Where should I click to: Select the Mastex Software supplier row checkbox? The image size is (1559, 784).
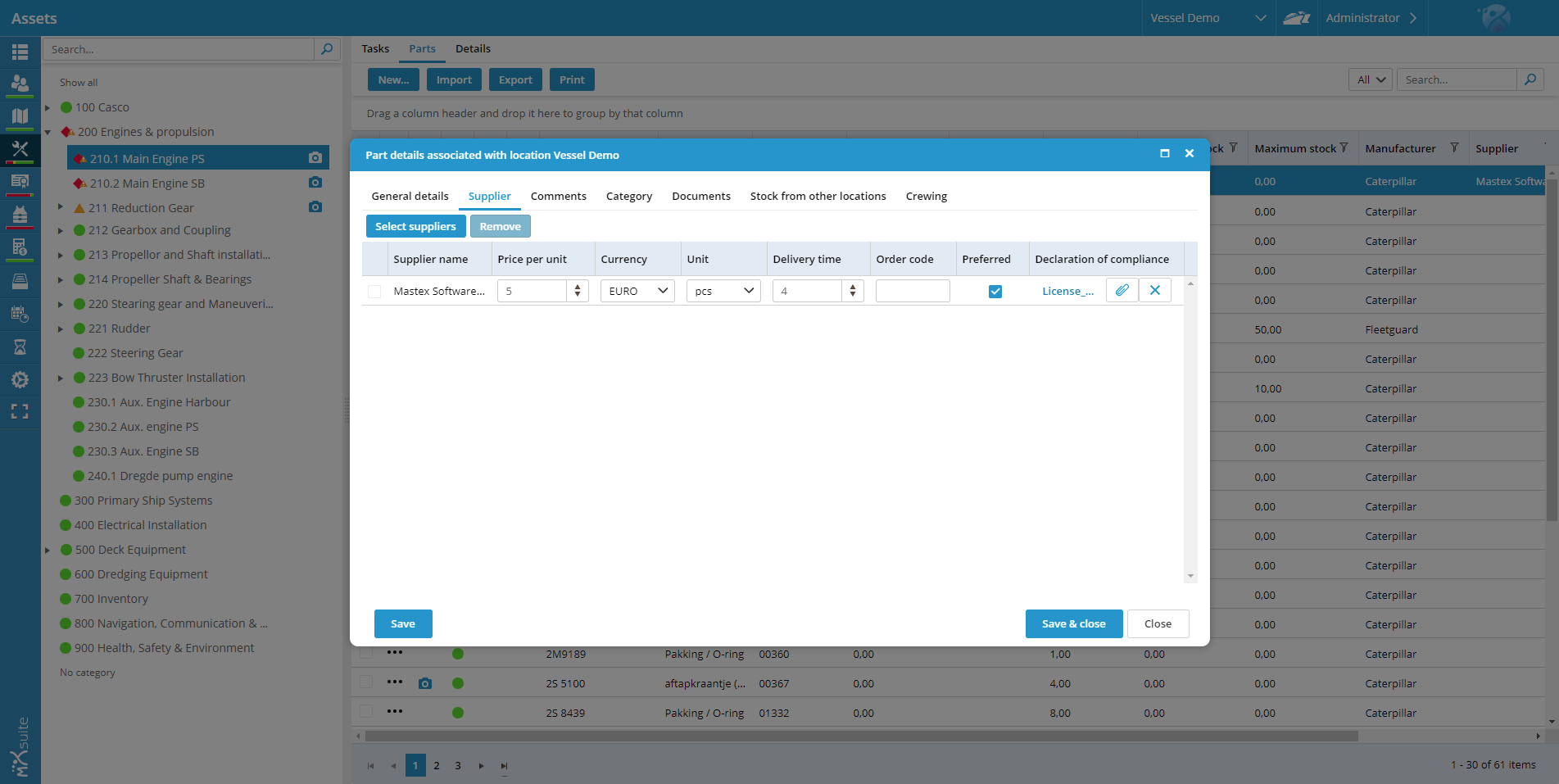pos(374,292)
